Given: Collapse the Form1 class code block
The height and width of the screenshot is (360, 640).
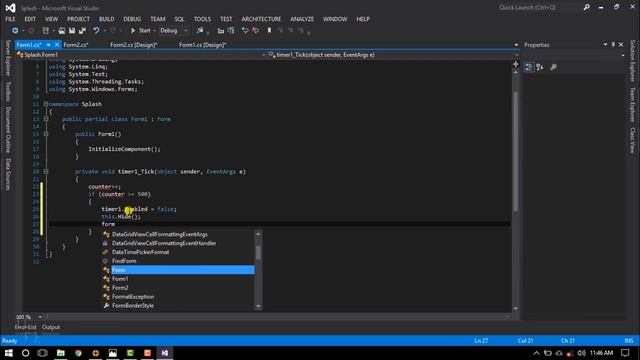Looking at the screenshot, I should (46, 119).
